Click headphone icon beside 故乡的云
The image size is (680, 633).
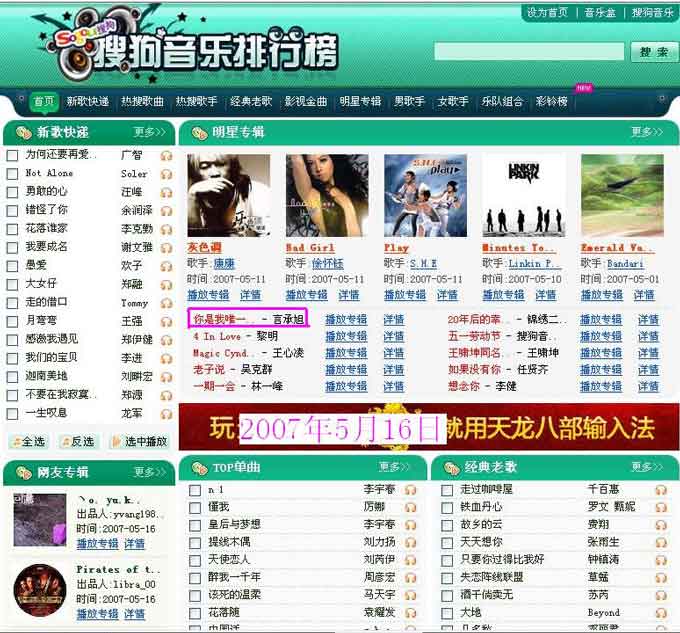661,525
